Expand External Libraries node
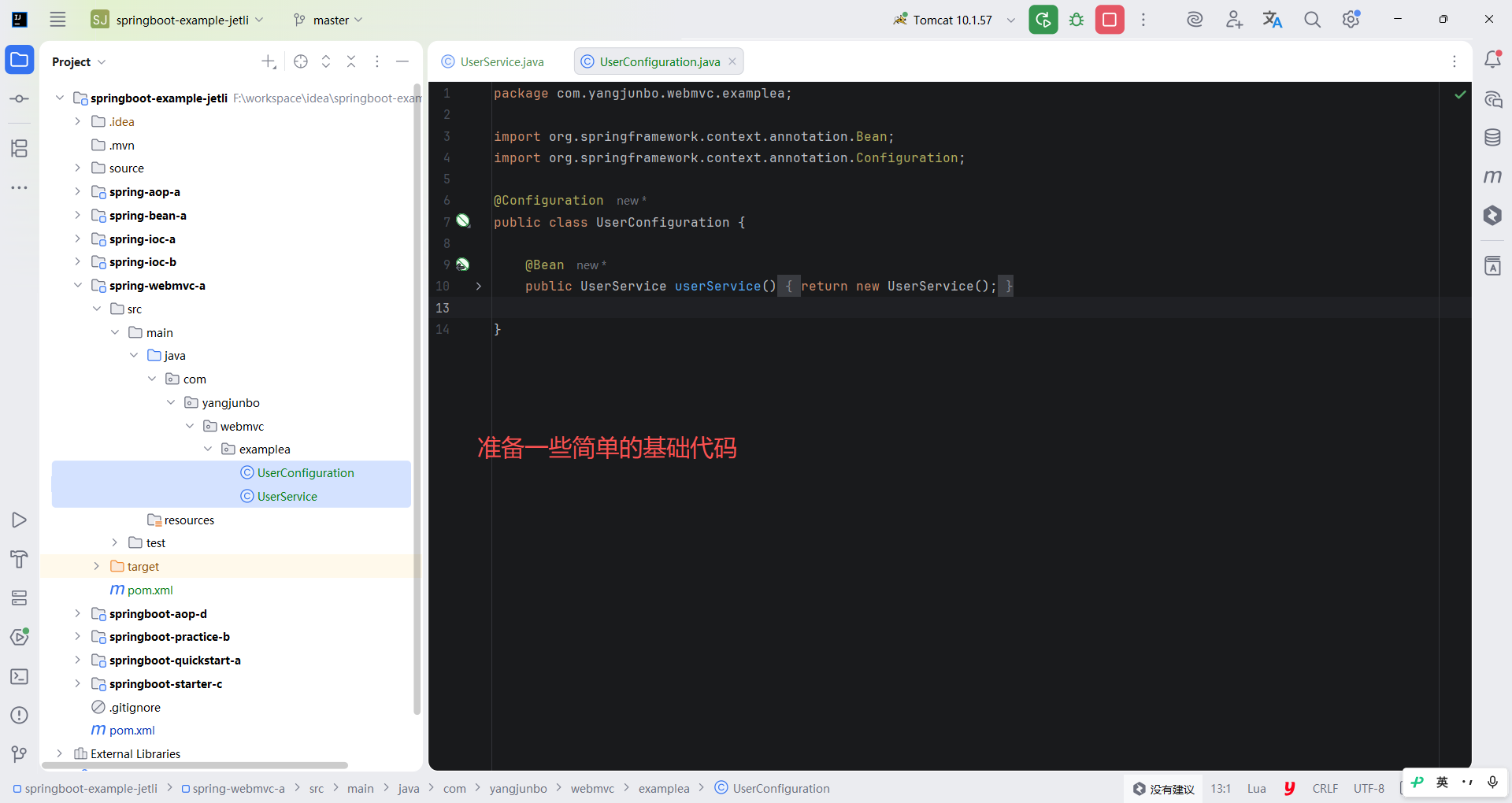 click(59, 753)
